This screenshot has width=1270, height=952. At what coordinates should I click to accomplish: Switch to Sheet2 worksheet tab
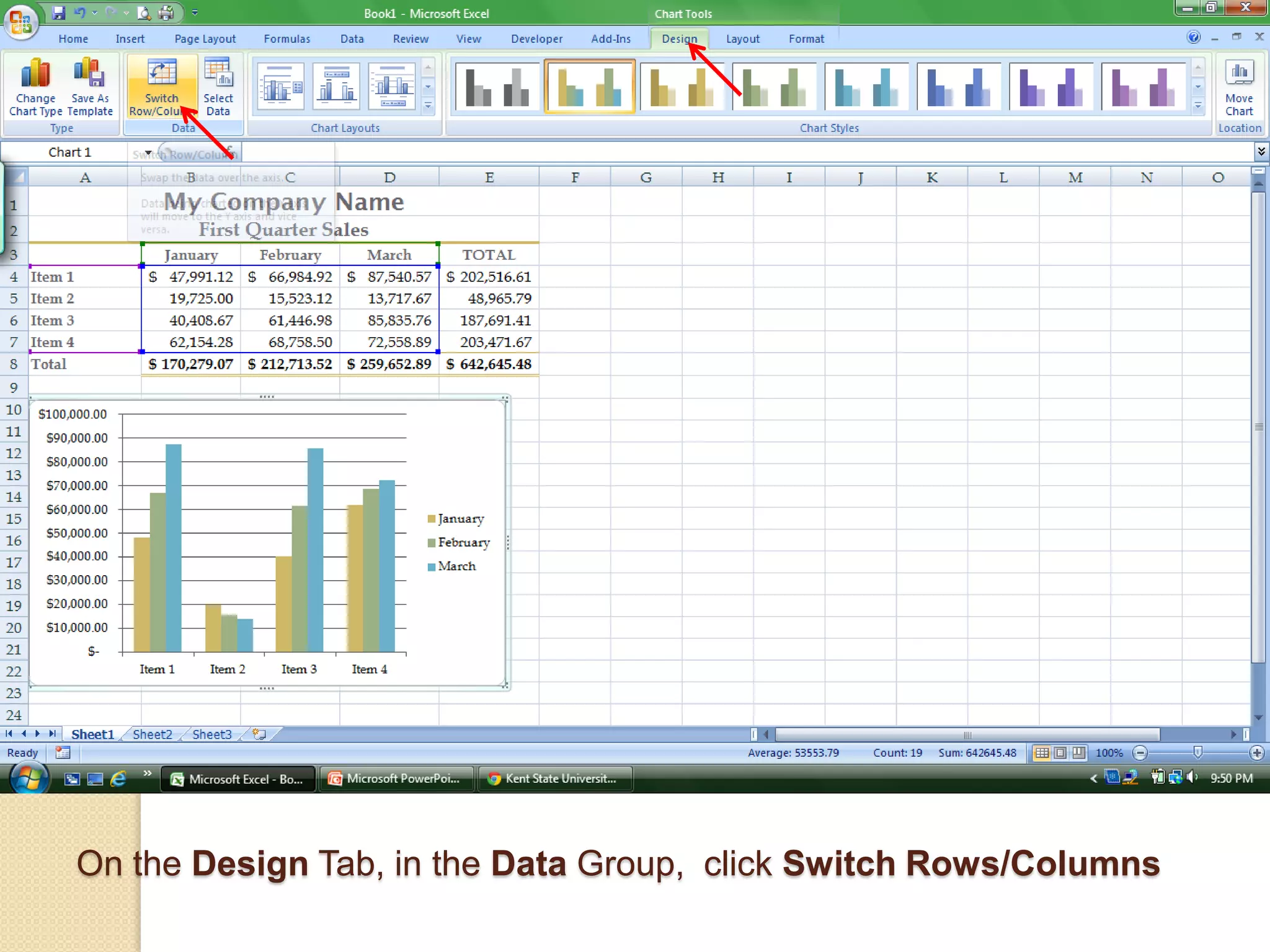coord(152,734)
